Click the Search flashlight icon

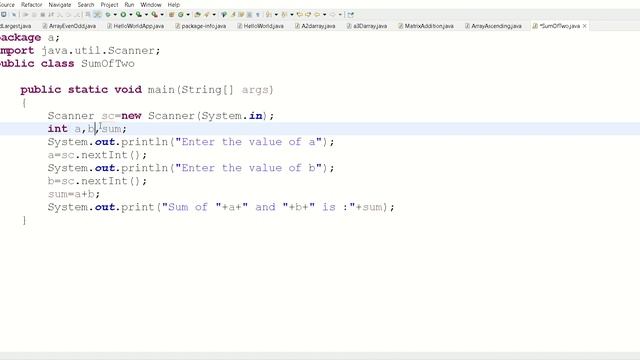click(x=207, y=15)
